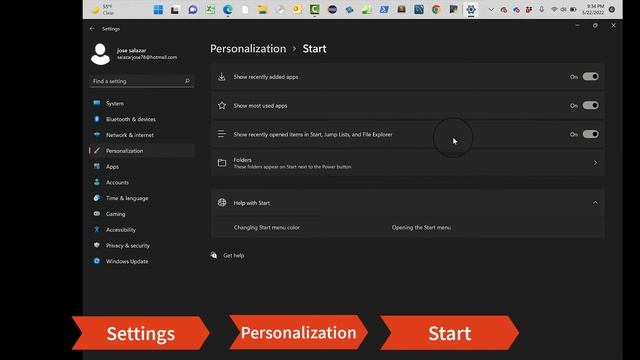Open Gaming settings in sidebar

click(142, 214)
